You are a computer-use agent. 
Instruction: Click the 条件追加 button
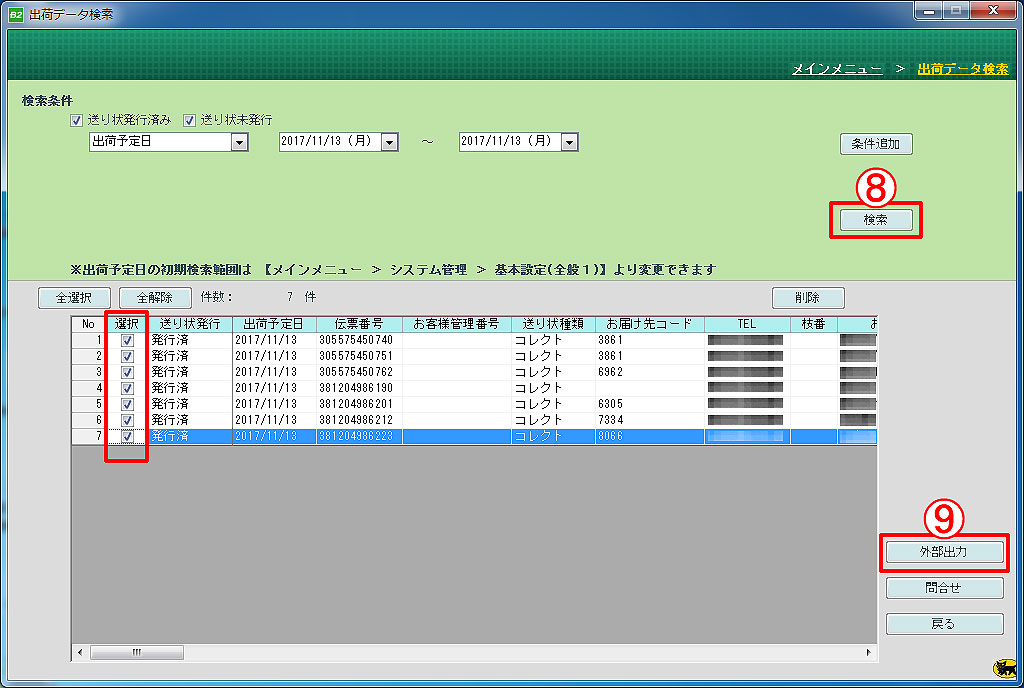[875, 143]
